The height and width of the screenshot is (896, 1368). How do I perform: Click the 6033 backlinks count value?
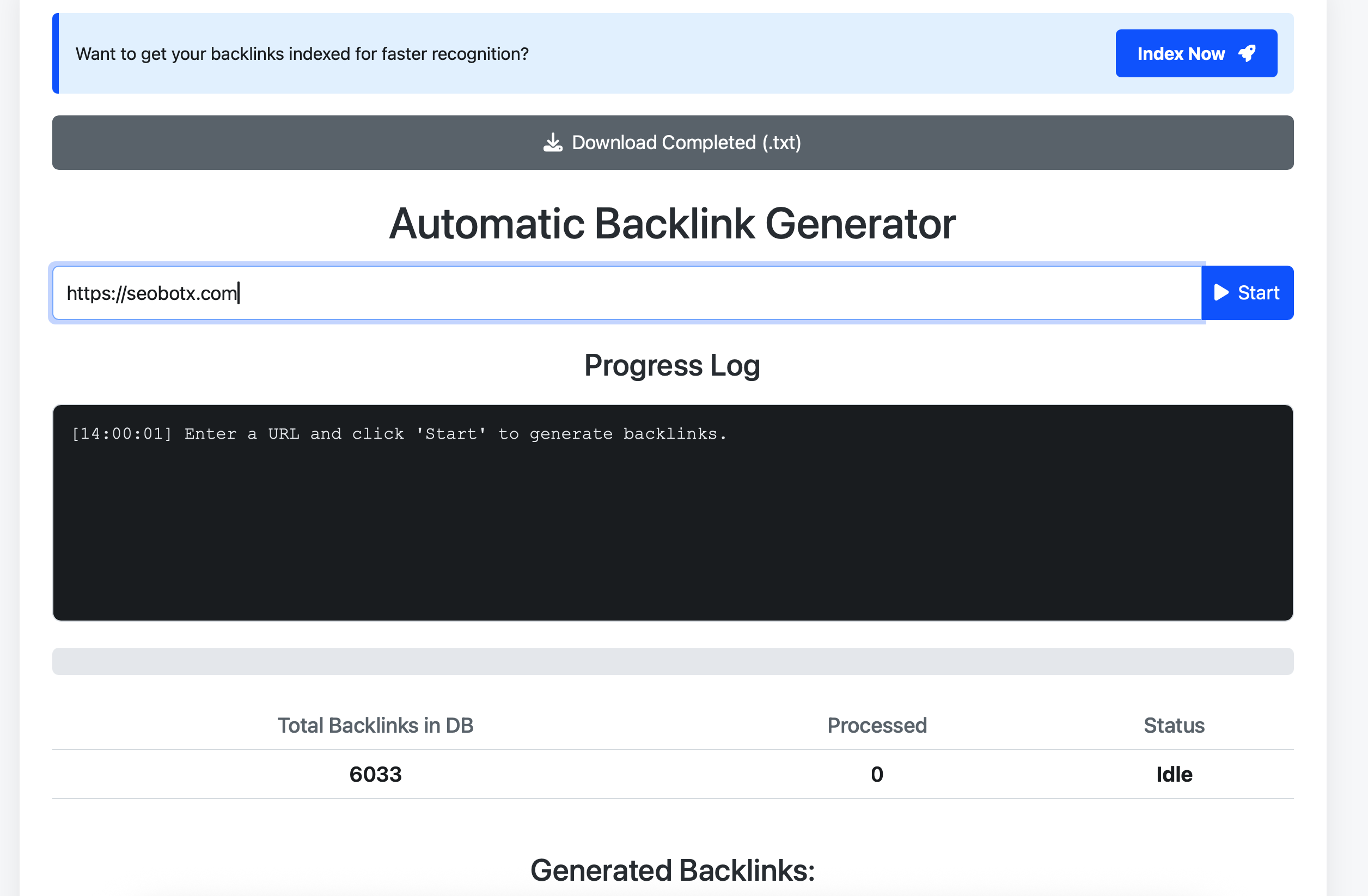[375, 774]
